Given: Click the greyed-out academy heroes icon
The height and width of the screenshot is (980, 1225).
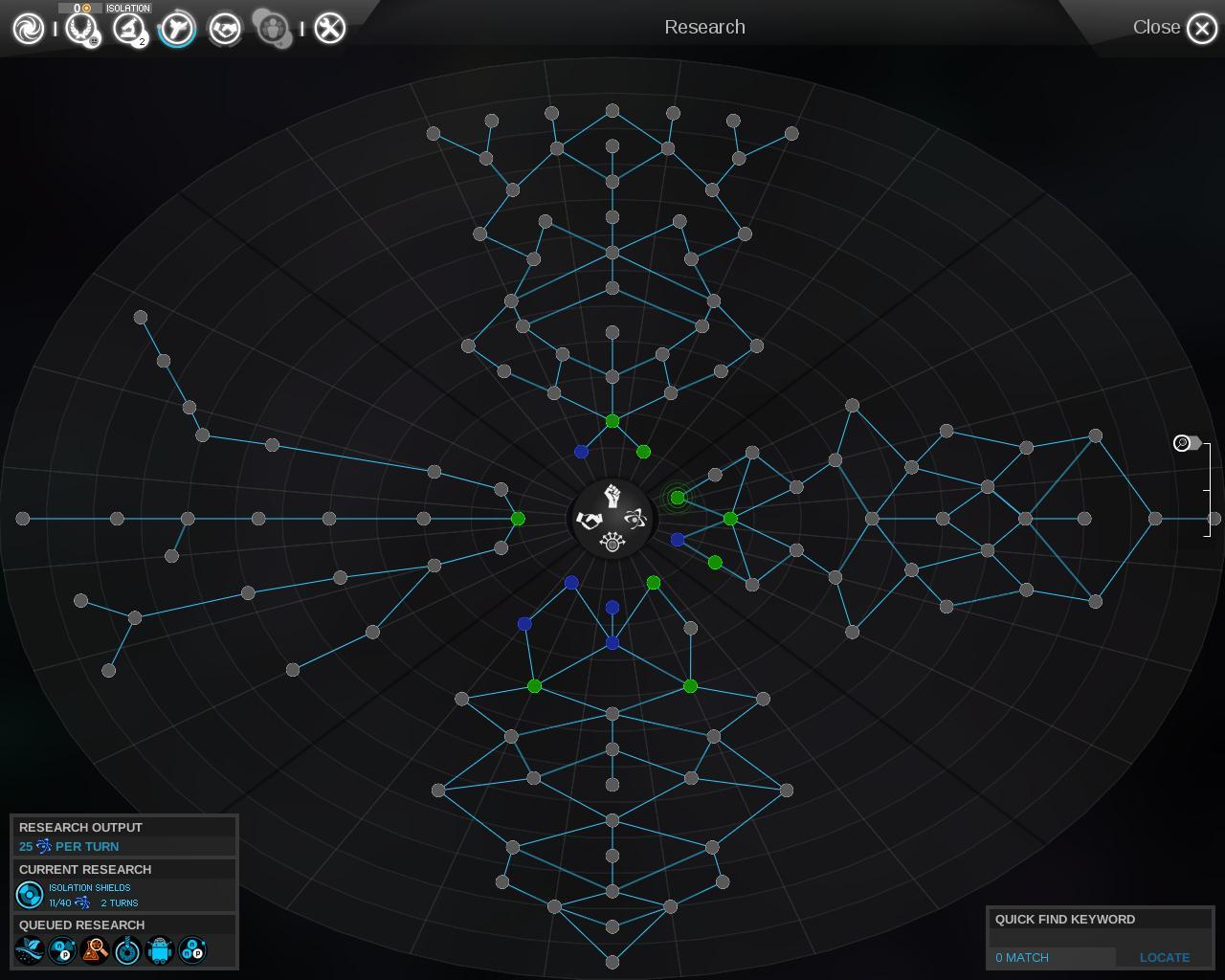Looking at the screenshot, I should click(273, 29).
